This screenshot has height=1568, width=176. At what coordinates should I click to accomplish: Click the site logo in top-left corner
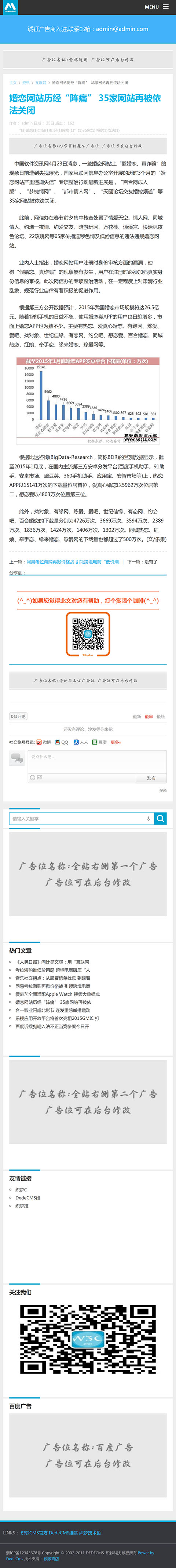point(10,7)
